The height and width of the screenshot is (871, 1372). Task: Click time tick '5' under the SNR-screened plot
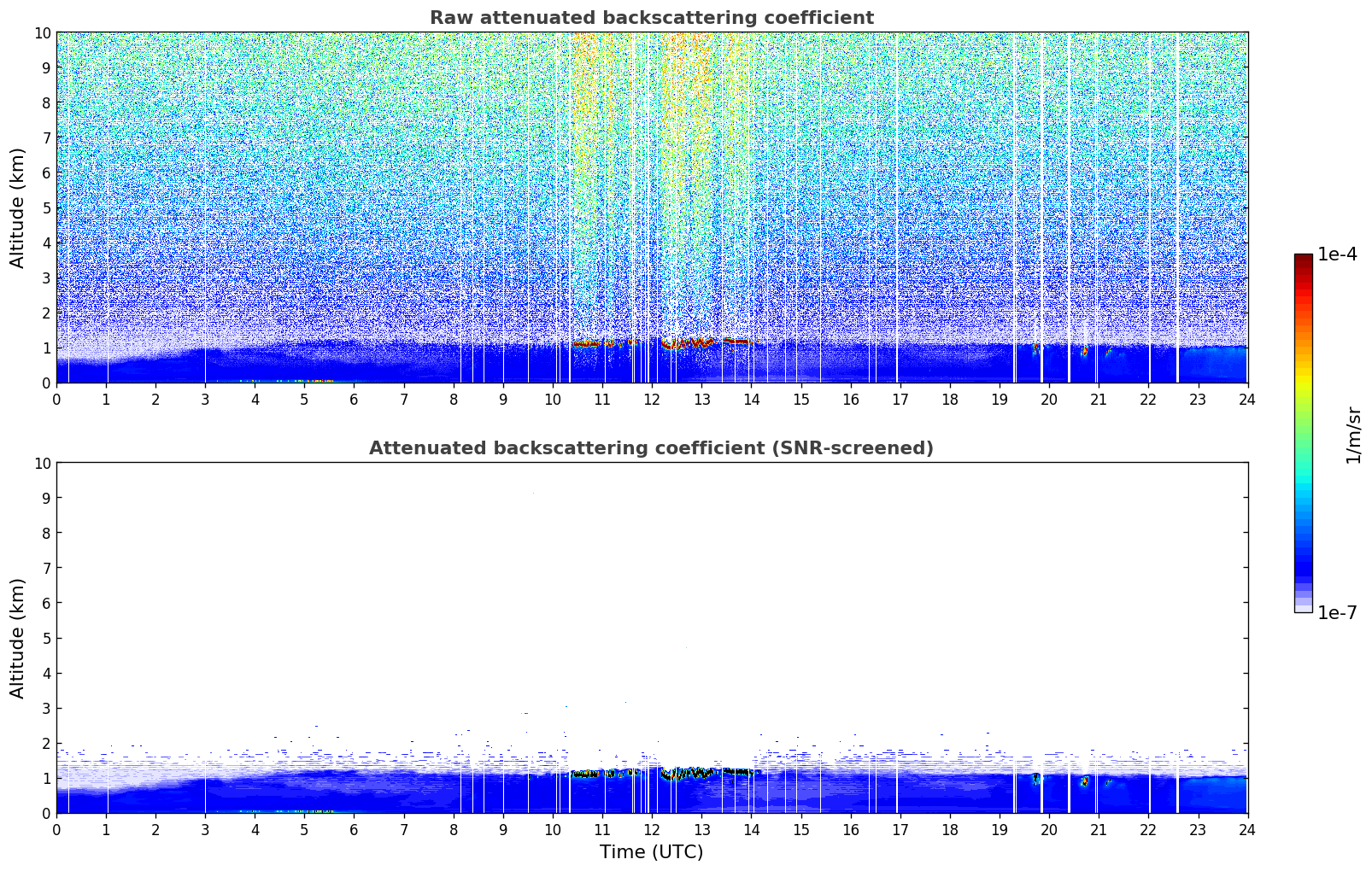[304, 829]
